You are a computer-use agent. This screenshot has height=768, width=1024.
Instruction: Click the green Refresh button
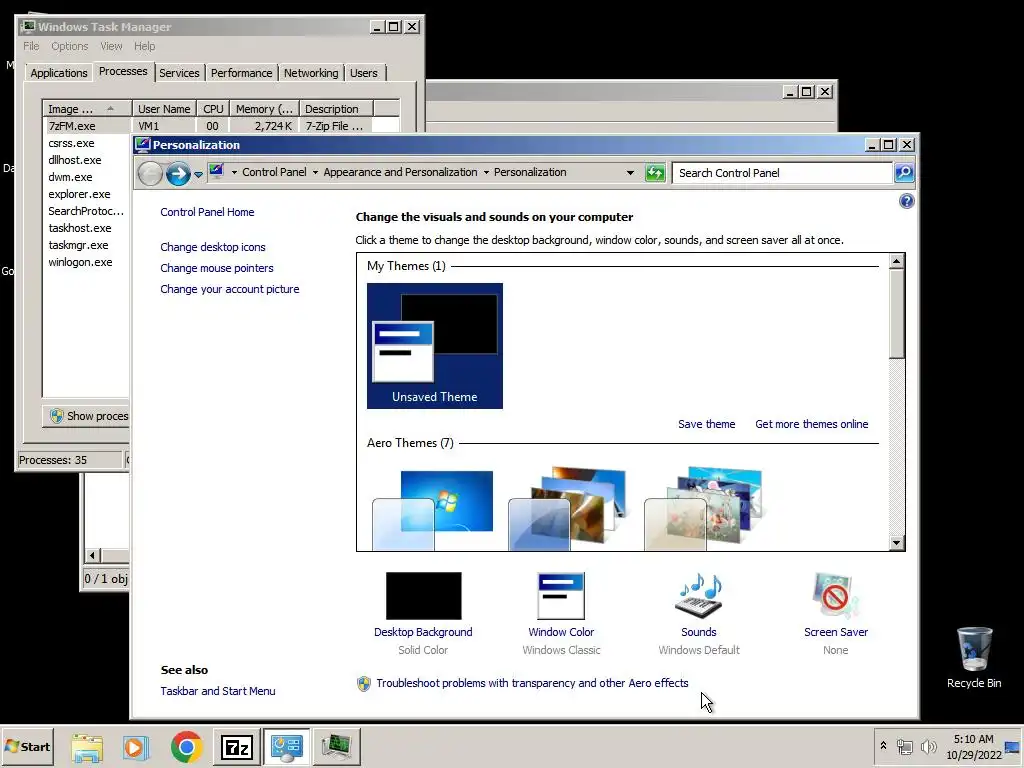pyautogui.click(x=654, y=173)
